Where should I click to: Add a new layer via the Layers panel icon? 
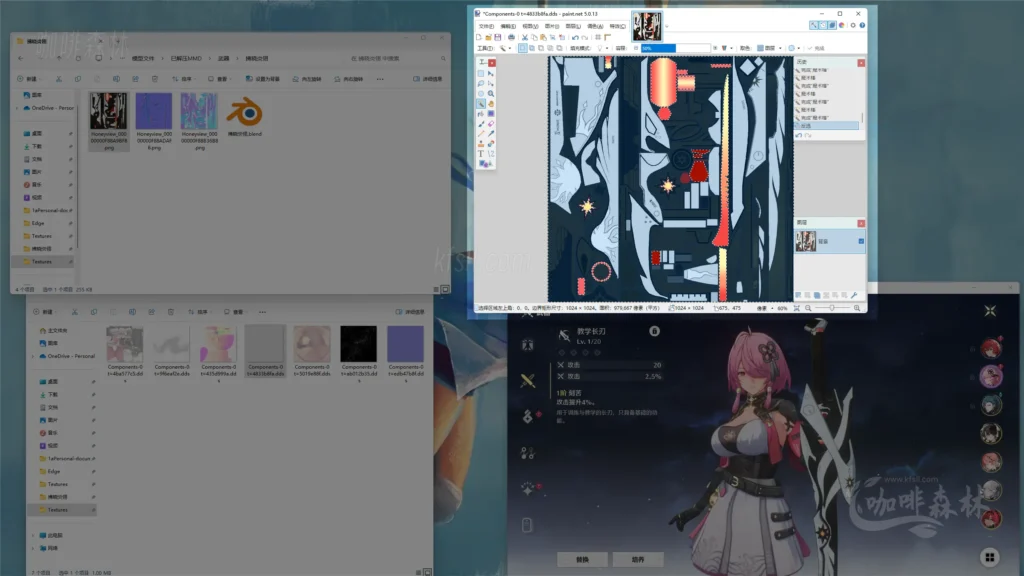click(x=798, y=294)
